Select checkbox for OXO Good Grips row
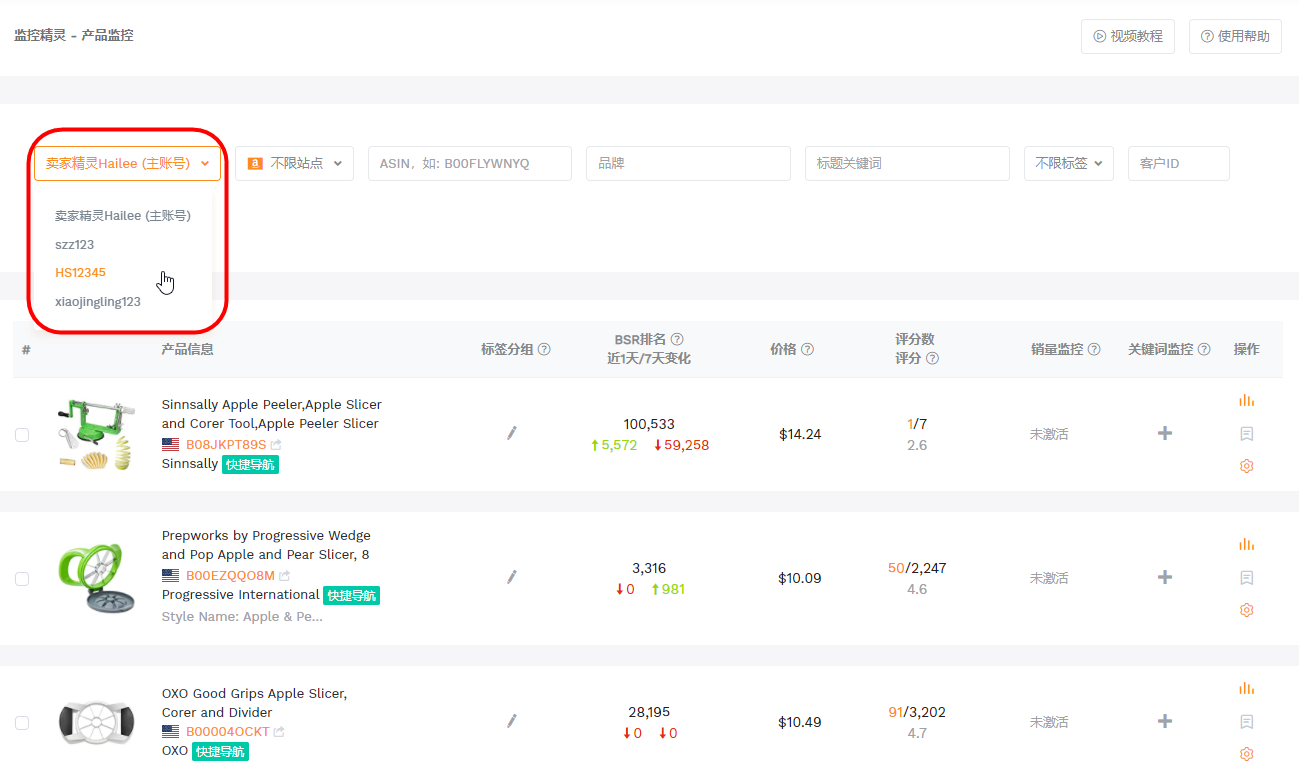This screenshot has width=1299, height=776. pos(22,723)
